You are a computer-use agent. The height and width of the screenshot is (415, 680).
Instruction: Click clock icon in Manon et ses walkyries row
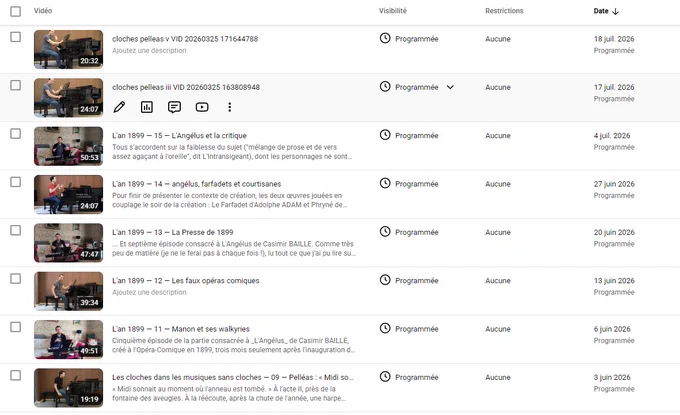pyautogui.click(x=385, y=328)
